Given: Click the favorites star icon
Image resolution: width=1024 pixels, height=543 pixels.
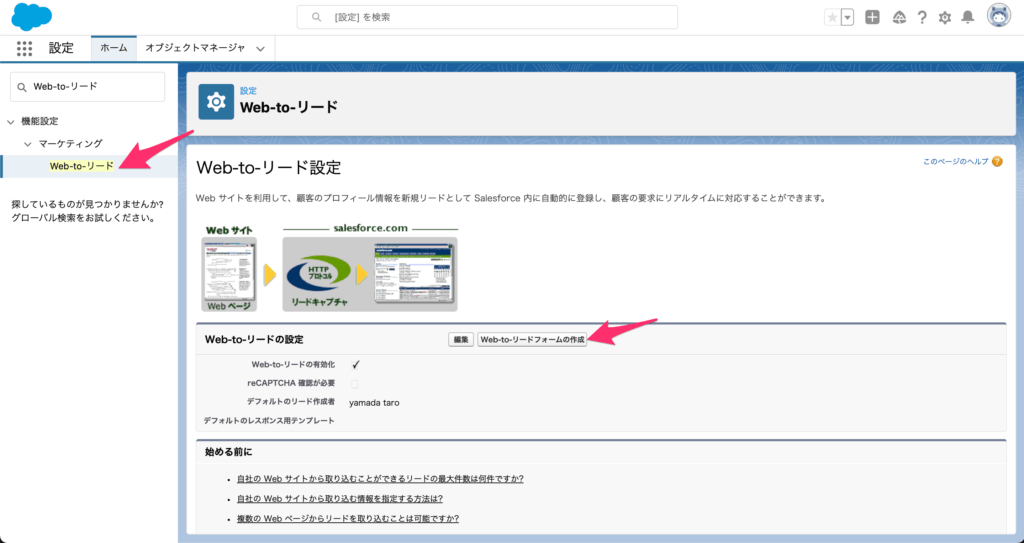Looking at the screenshot, I should (x=832, y=18).
